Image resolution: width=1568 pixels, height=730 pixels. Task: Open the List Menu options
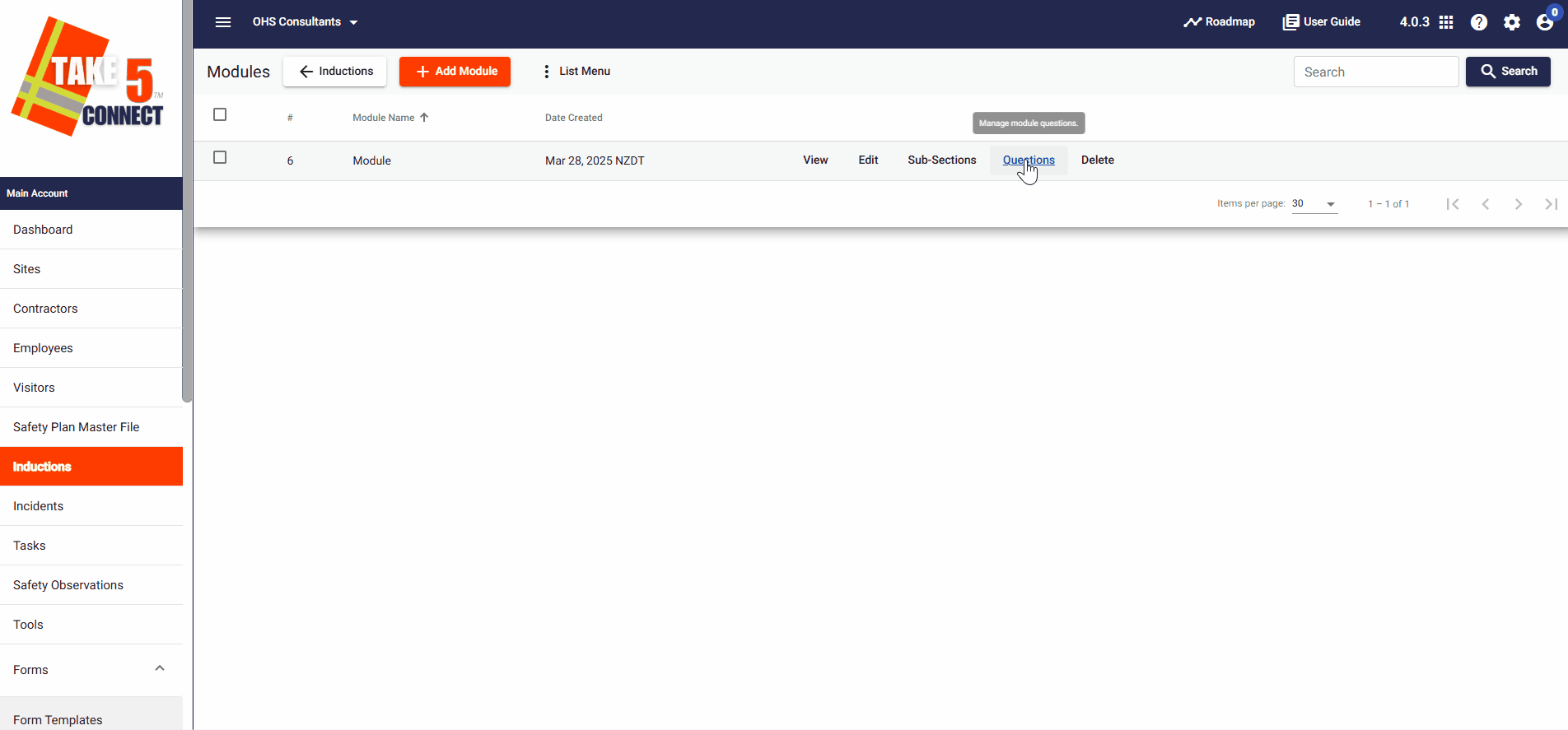[576, 72]
